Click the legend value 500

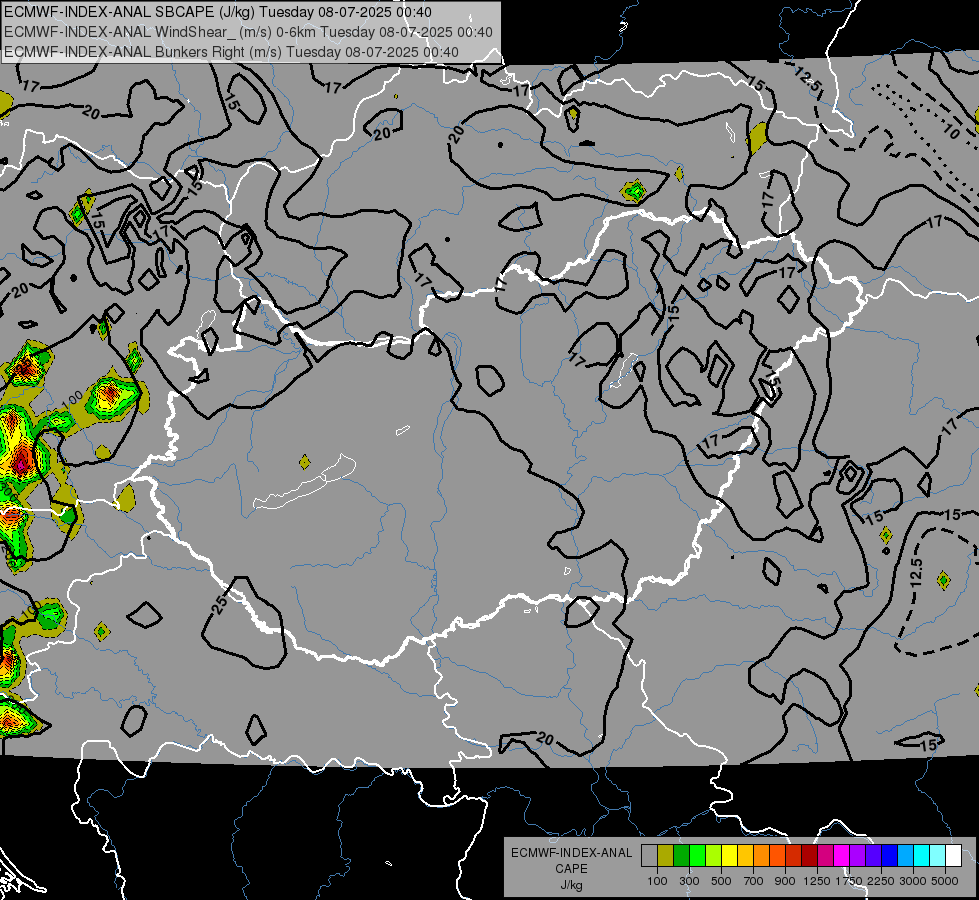pyautogui.click(x=721, y=881)
